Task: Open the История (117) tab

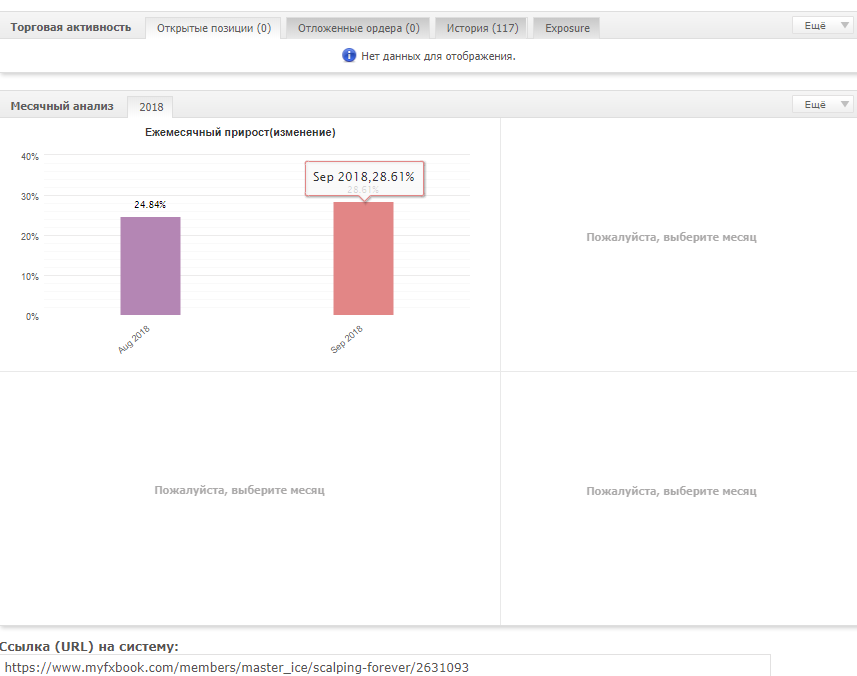Action: (482, 28)
